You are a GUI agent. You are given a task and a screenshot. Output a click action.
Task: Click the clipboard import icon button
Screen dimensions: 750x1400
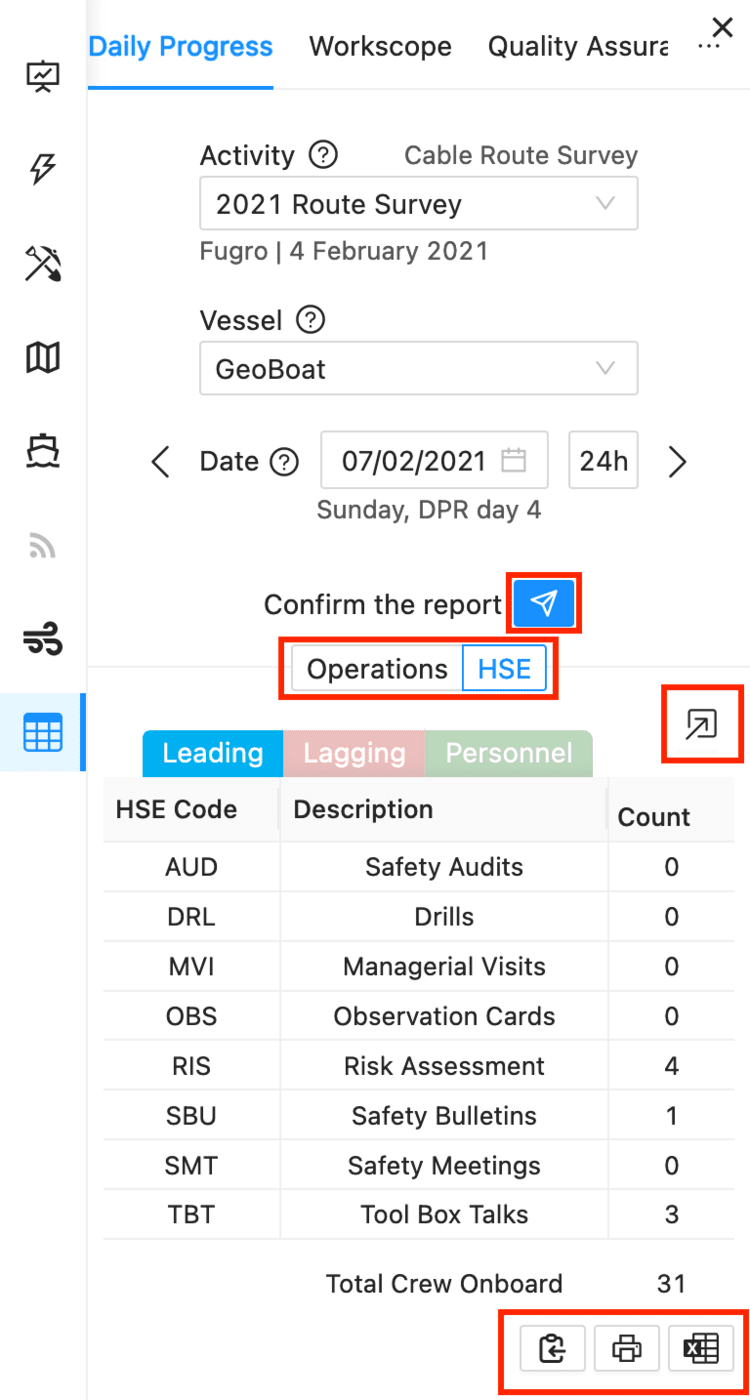(x=553, y=1349)
